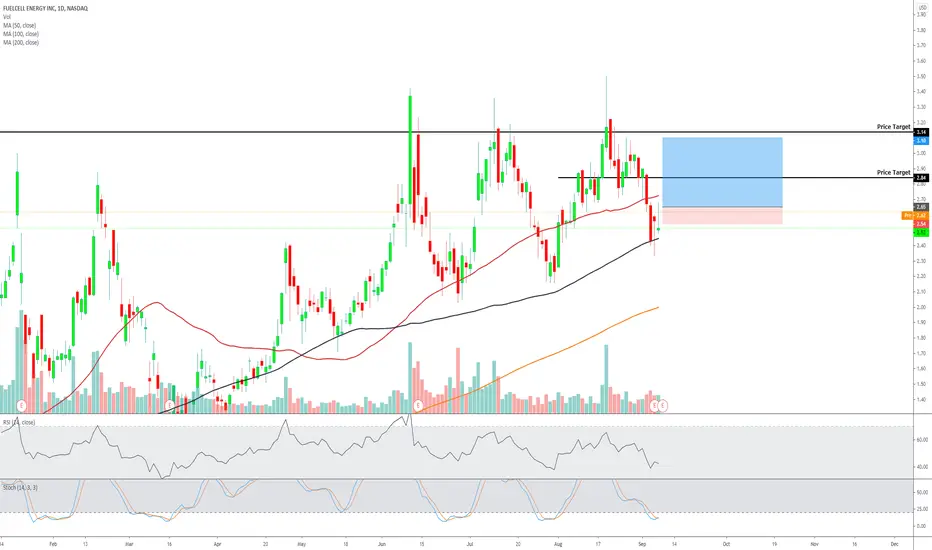This screenshot has width=932, height=550.
Task: Select the red stop-loss zone of long position
Action: tap(722, 216)
